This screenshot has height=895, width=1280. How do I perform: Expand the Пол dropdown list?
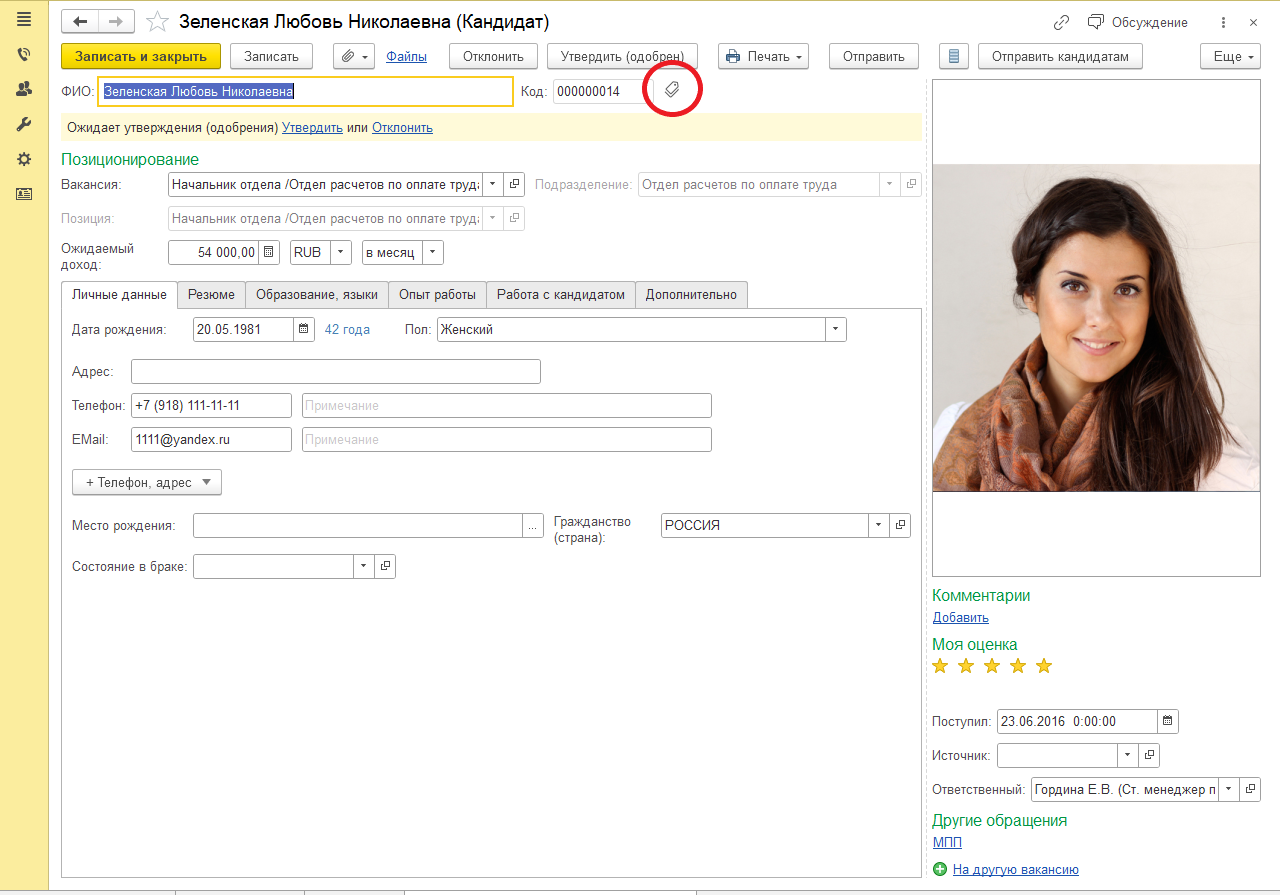(x=835, y=329)
